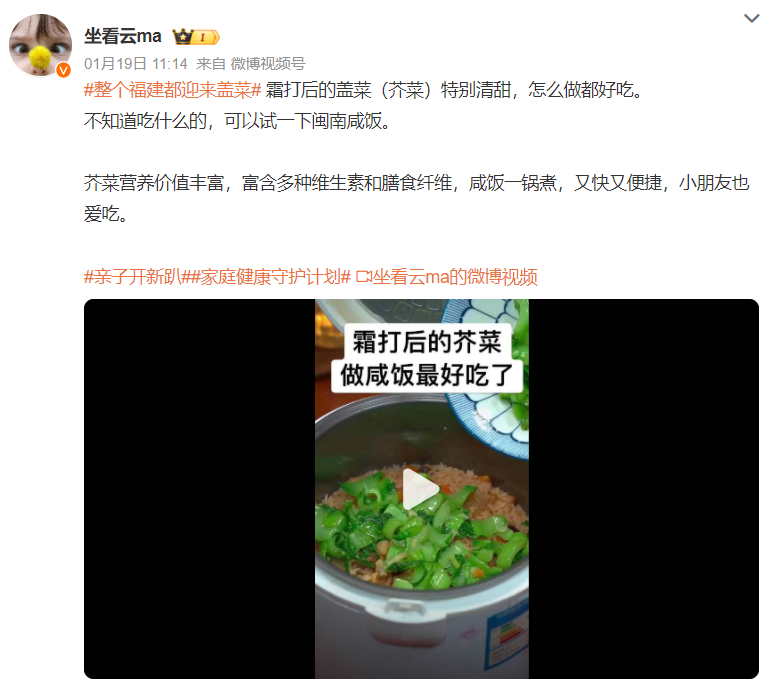The image size is (777, 691).
Task: Click the post text about 闽南咸饭
Action: 238,121
